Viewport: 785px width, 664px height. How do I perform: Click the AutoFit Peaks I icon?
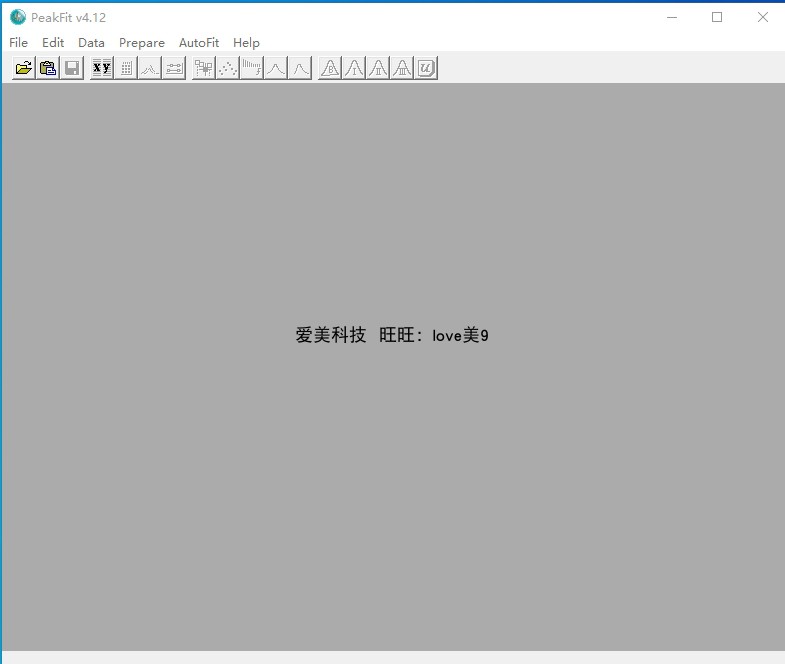tap(354, 68)
